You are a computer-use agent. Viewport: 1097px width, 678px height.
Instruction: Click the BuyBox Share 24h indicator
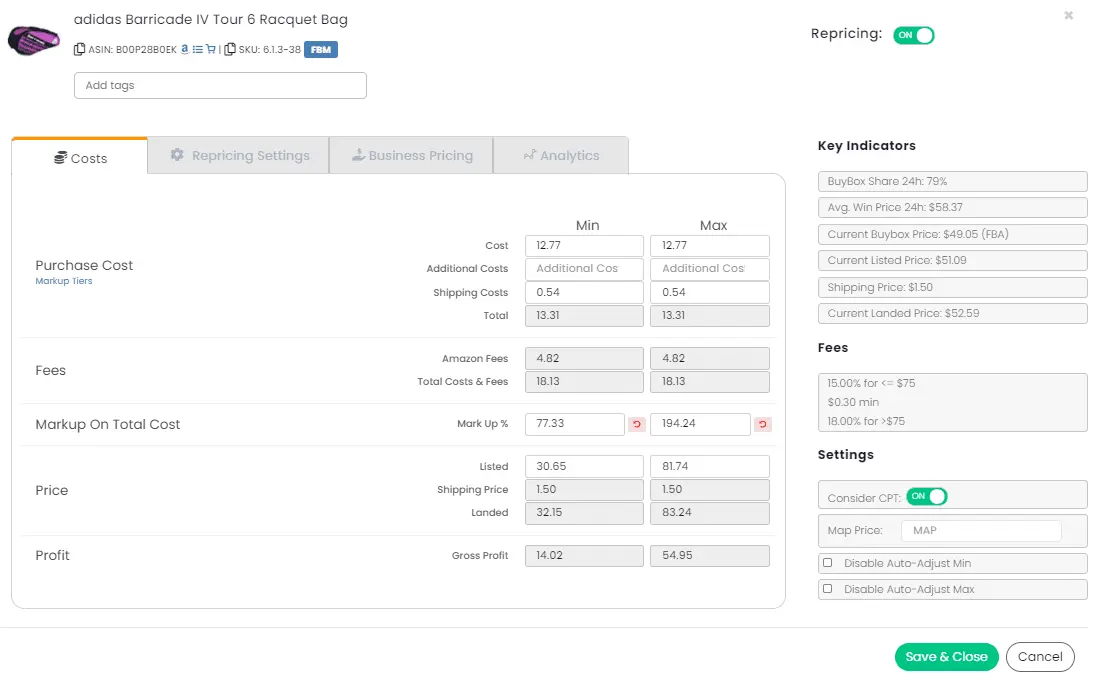tap(952, 181)
